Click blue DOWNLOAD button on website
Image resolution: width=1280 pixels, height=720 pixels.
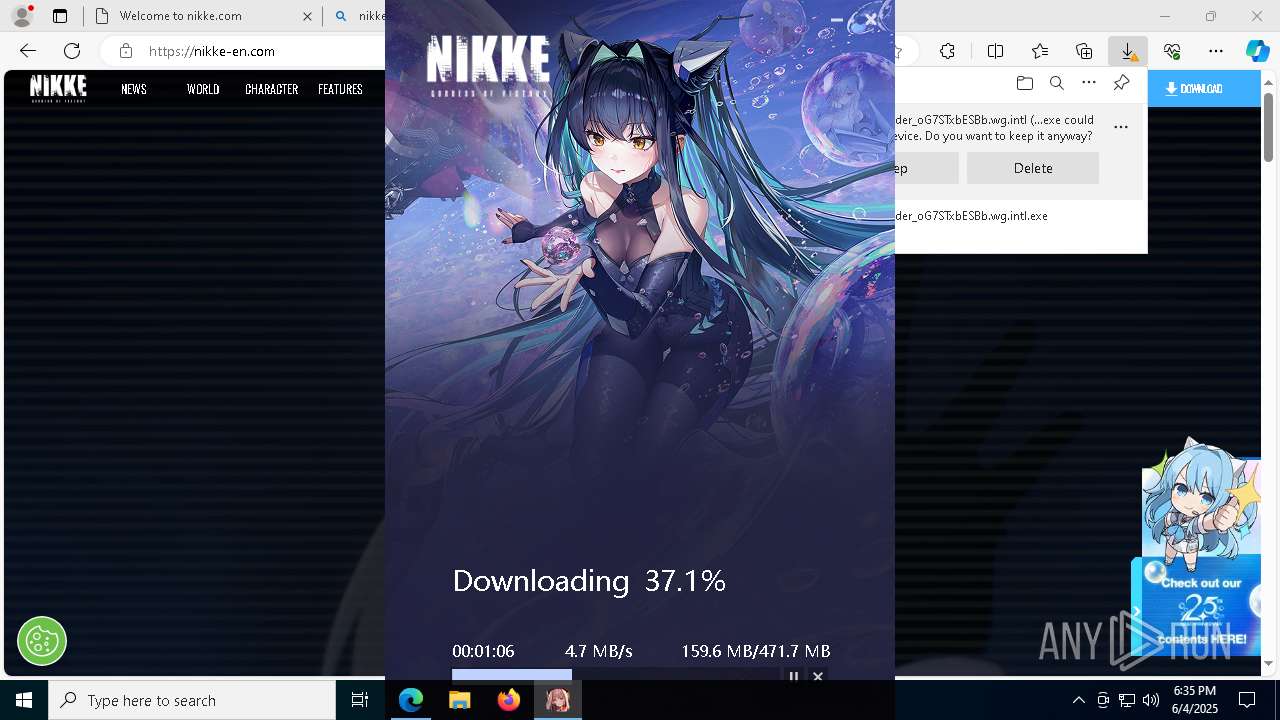coord(1204,89)
